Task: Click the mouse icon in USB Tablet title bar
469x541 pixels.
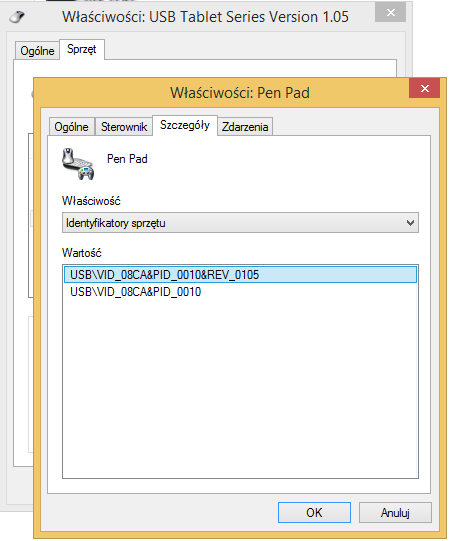Action: pos(17,17)
